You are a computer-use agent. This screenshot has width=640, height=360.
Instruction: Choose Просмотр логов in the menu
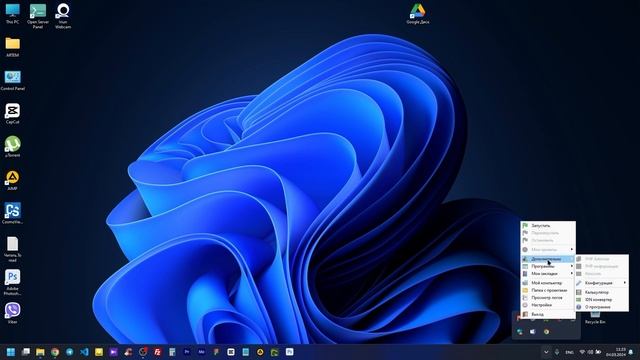548,298
